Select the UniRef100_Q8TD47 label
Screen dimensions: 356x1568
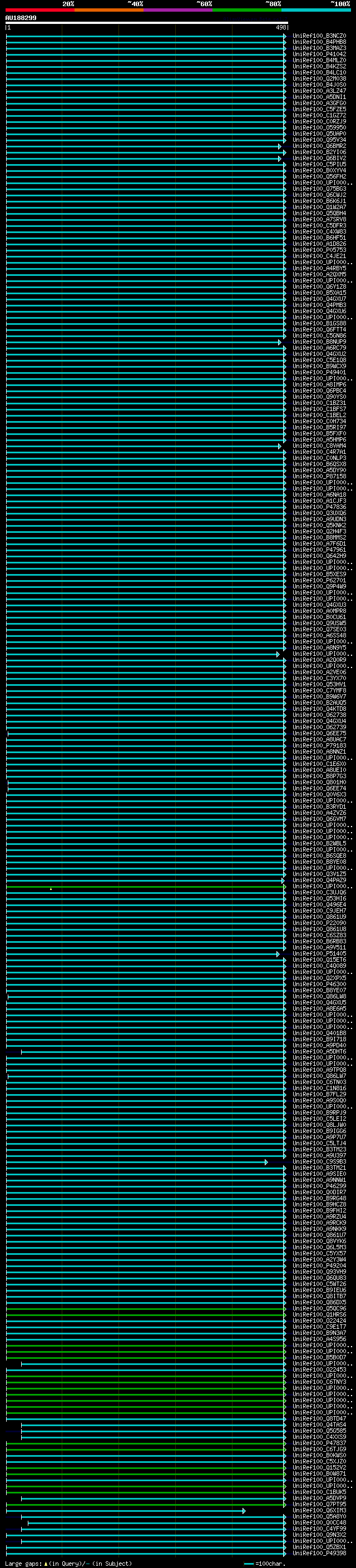[319, 1419]
